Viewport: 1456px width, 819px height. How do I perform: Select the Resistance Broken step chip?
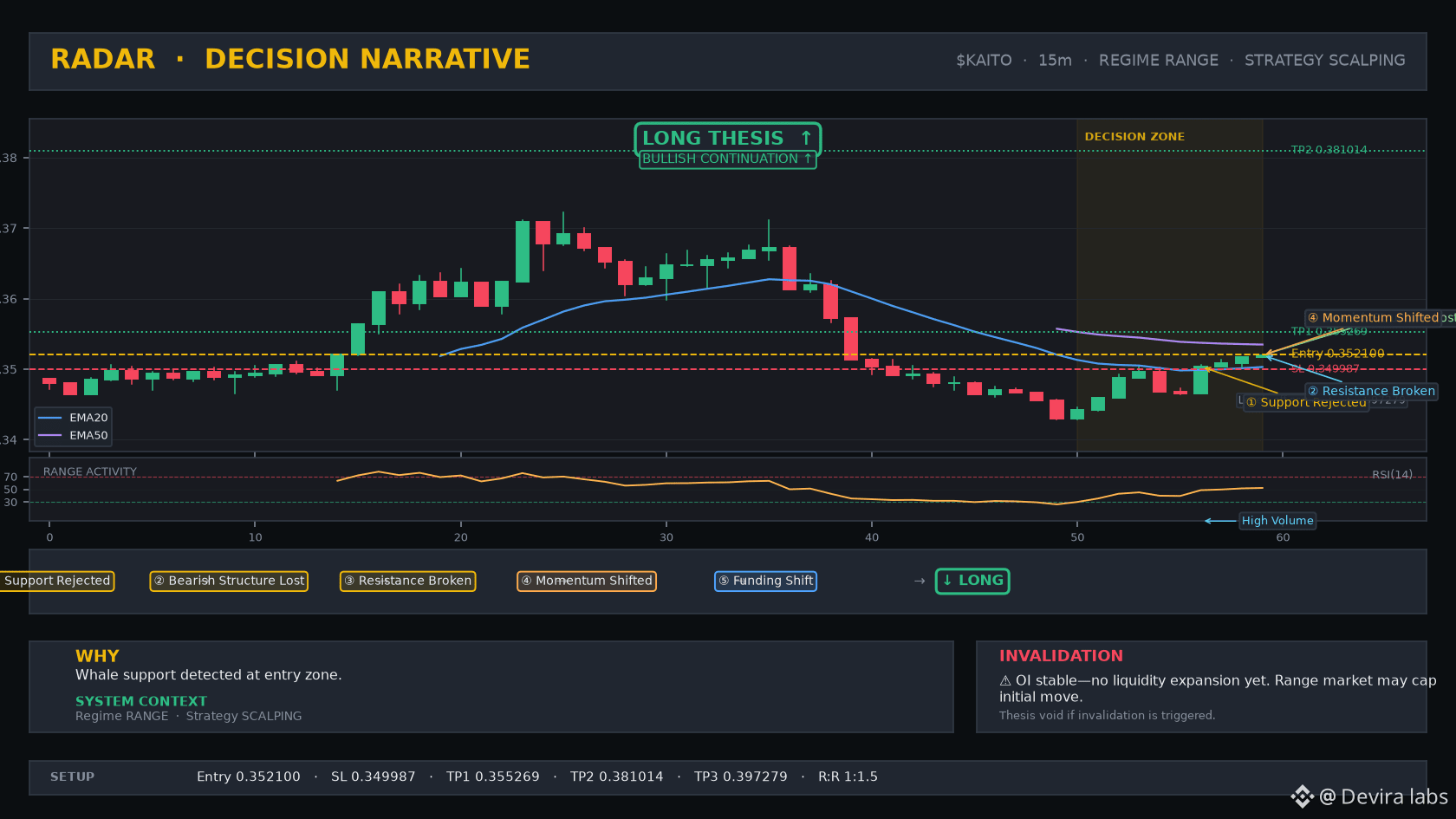click(x=407, y=581)
